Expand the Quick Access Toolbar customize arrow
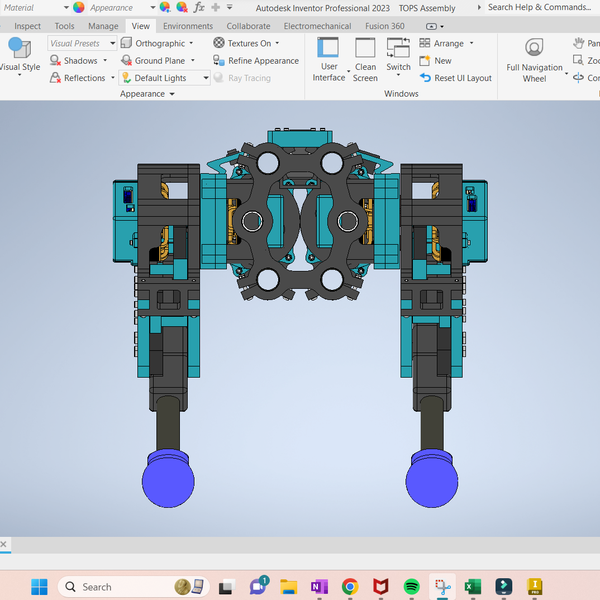Screen dimensions: 600x600 click(x=230, y=7)
